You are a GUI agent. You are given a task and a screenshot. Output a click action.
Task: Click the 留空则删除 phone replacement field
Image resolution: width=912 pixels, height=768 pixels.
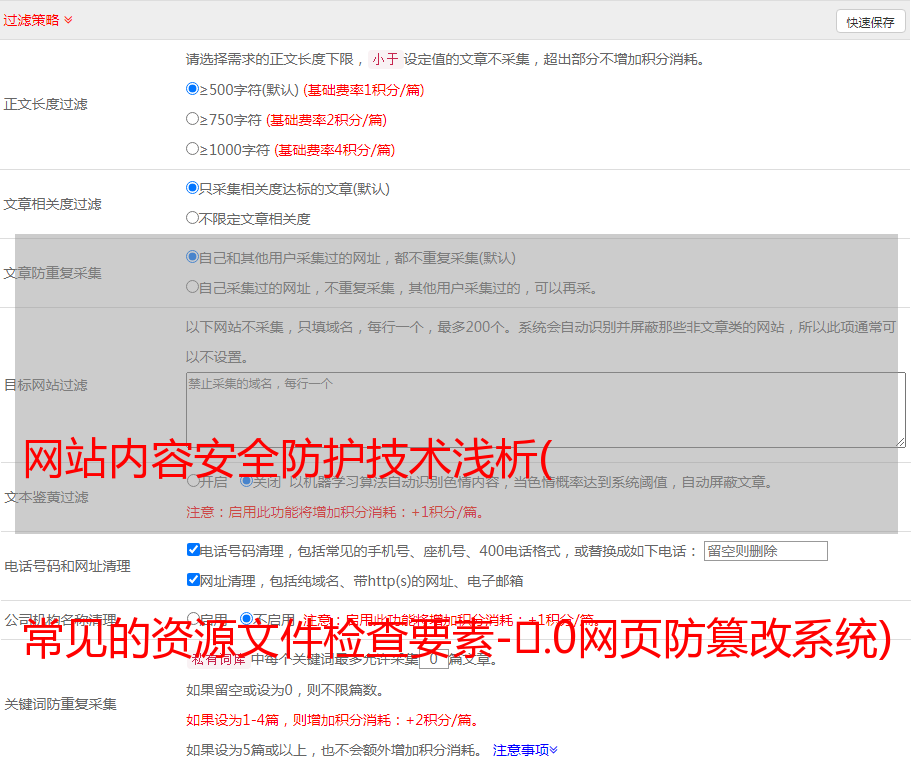765,551
